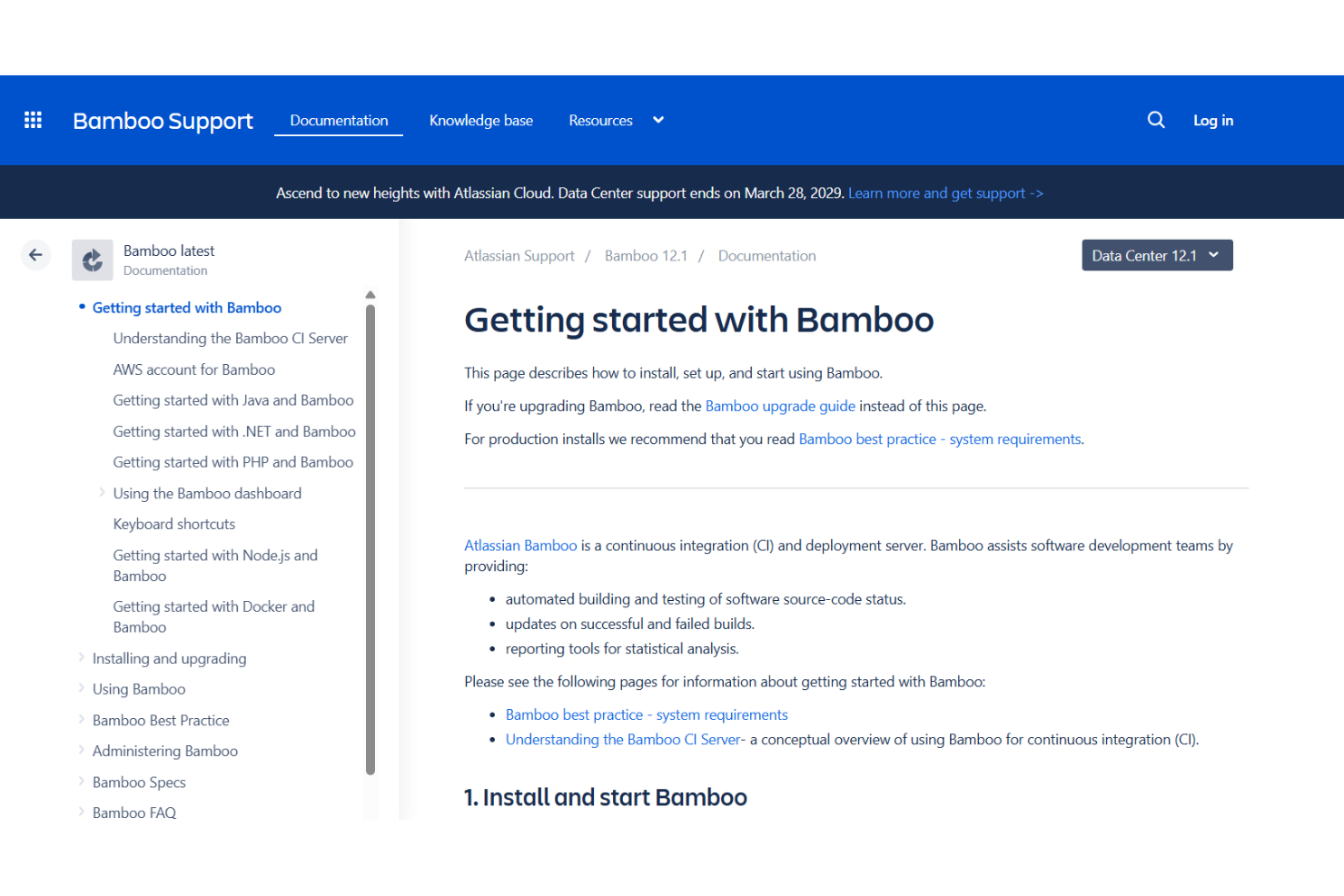Click the Getting started with Bamboo heading

point(699,320)
